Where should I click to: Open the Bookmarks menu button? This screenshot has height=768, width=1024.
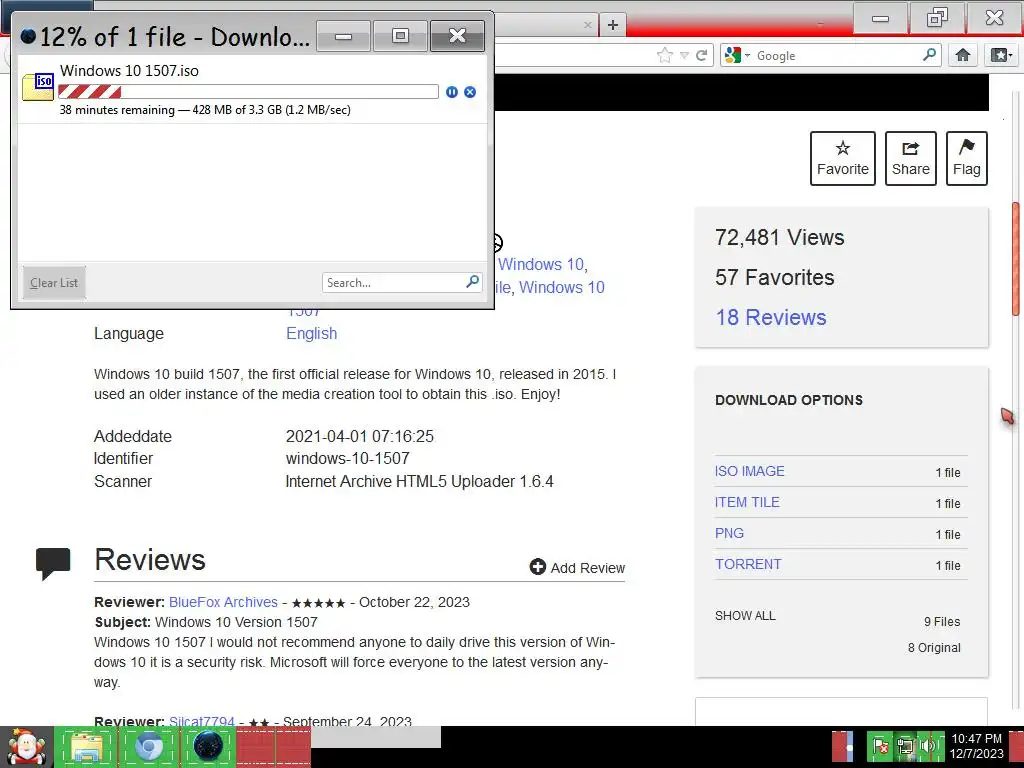1001,56
